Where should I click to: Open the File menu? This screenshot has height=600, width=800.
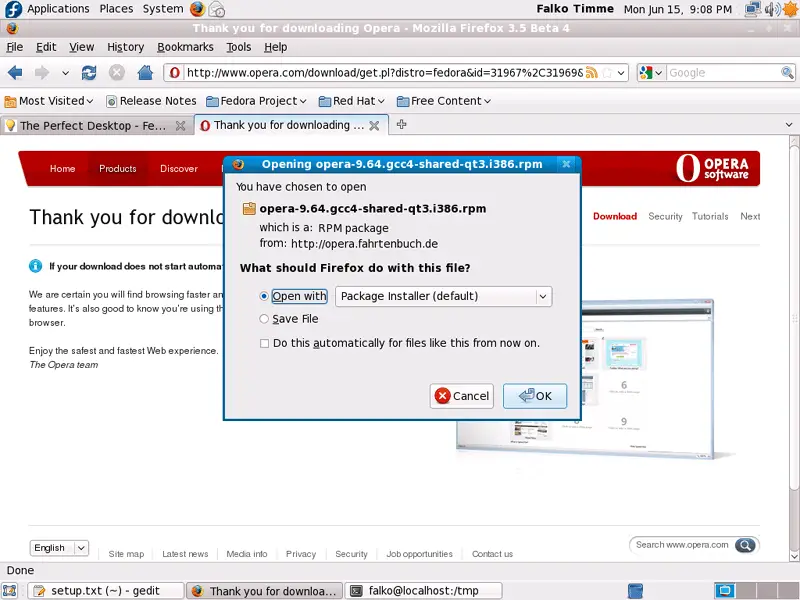point(14,47)
